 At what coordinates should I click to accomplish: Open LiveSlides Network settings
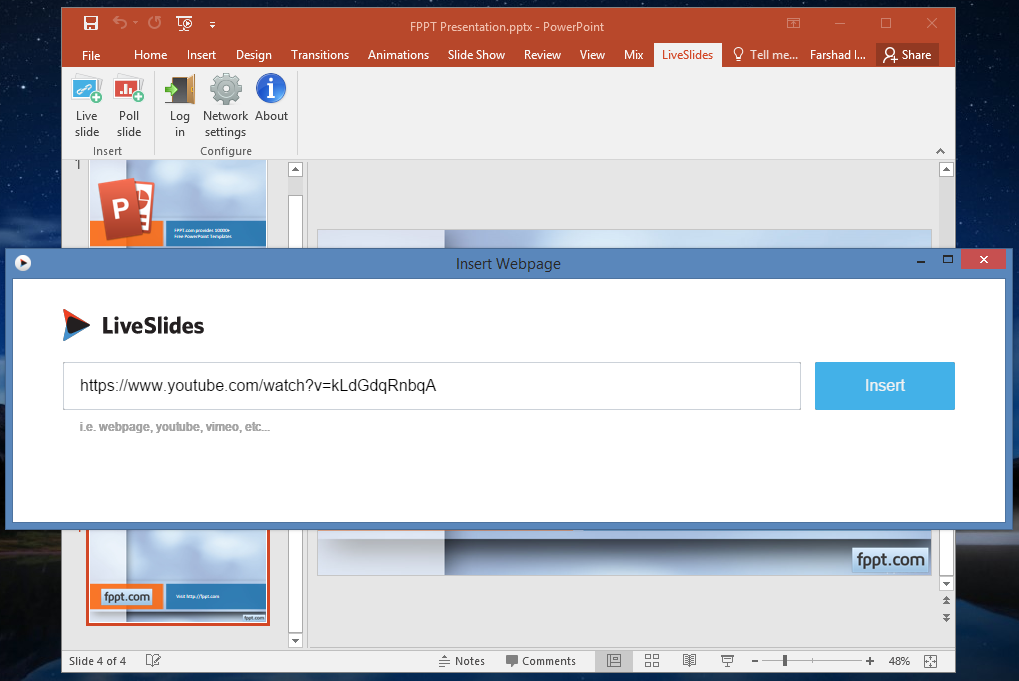point(224,103)
